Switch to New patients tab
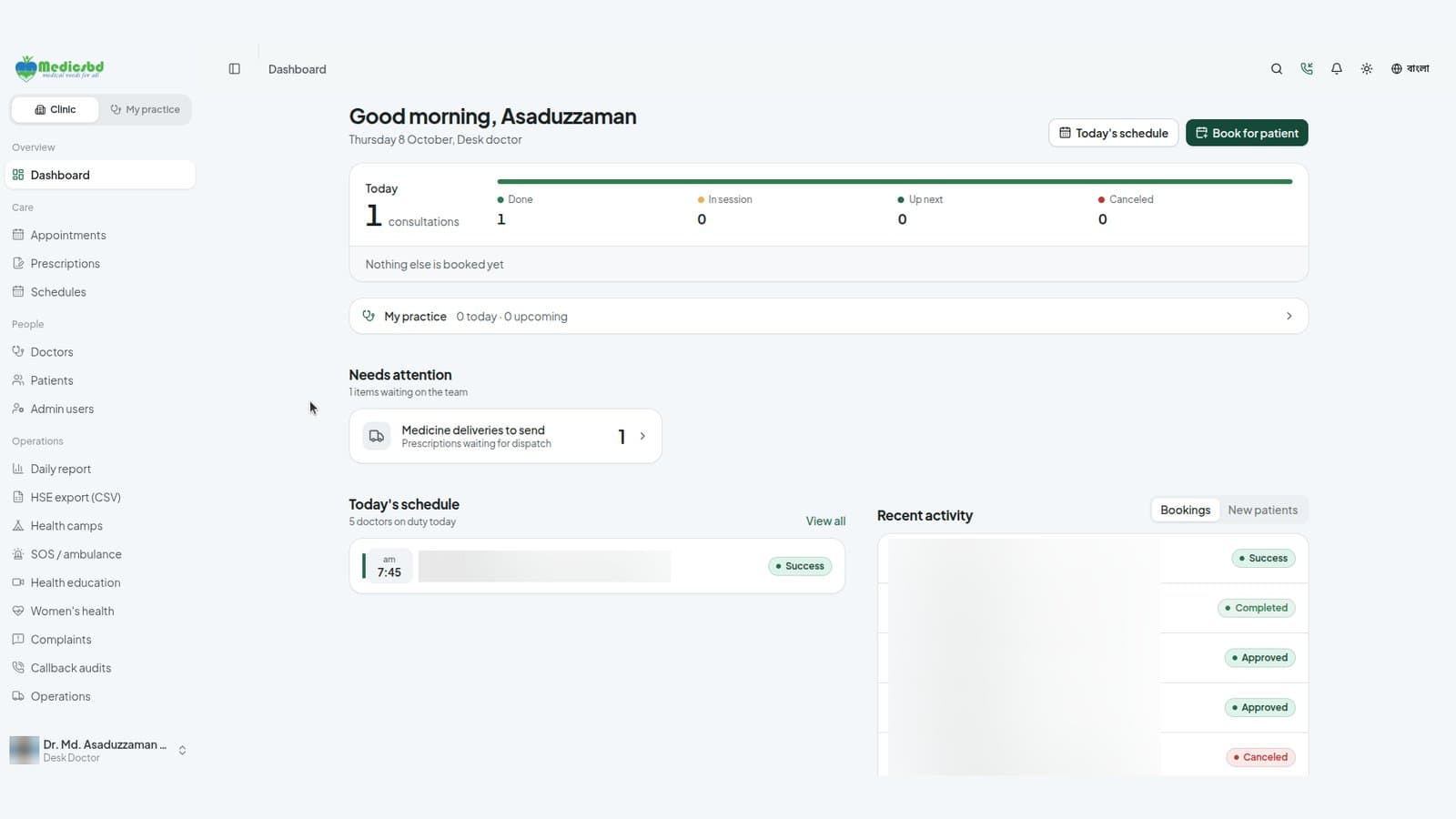This screenshot has height=819, width=1456. point(1262,510)
